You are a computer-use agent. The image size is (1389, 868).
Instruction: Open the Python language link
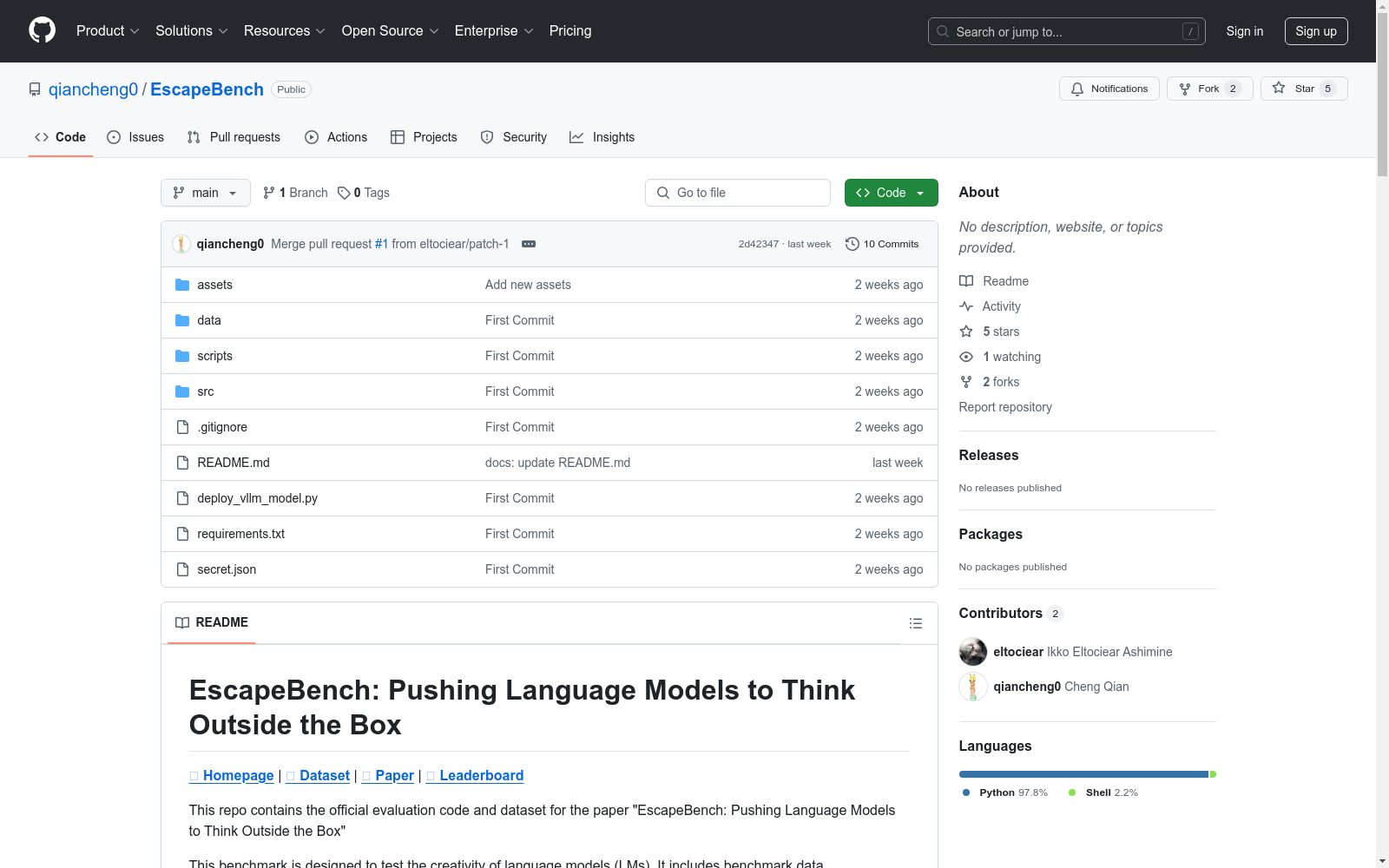click(1005, 792)
